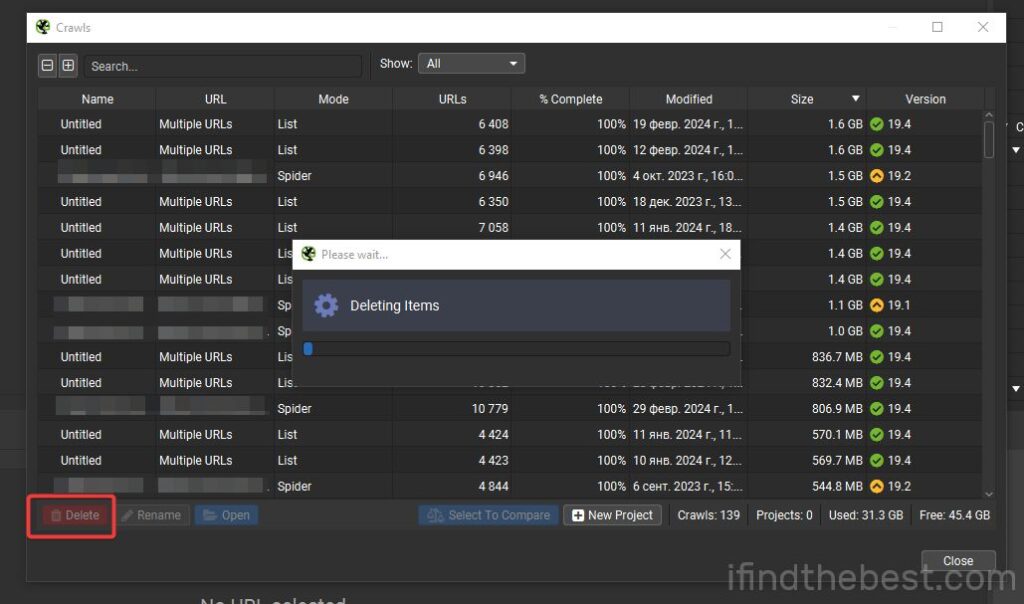
Task: Click the New Project button
Action: (x=612, y=515)
